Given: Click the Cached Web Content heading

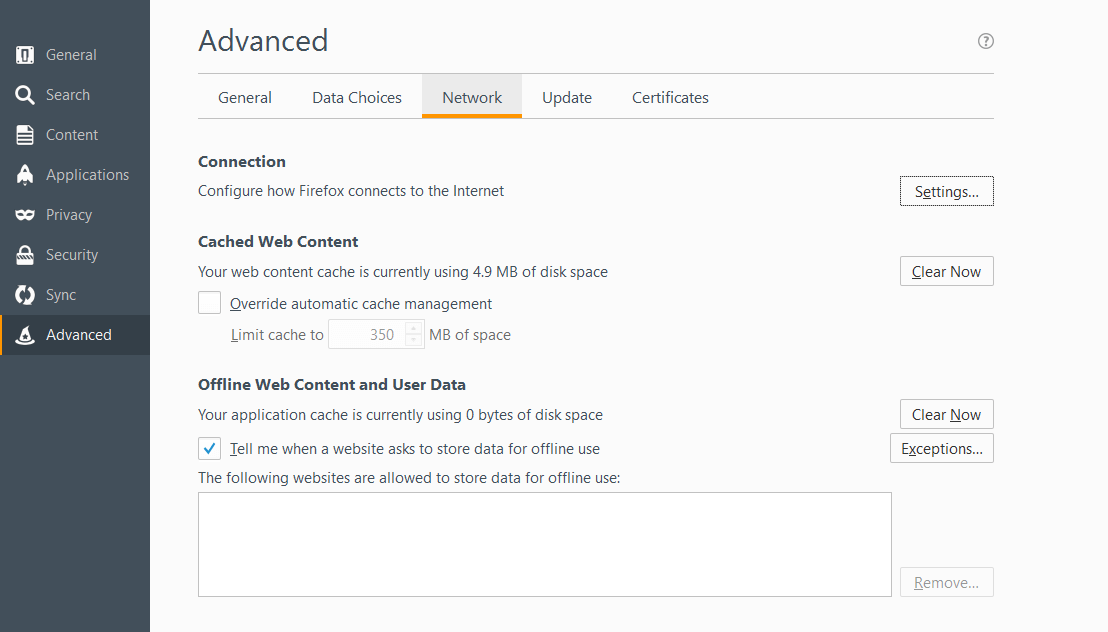Looking at the screenshot, I should (278, 241).
